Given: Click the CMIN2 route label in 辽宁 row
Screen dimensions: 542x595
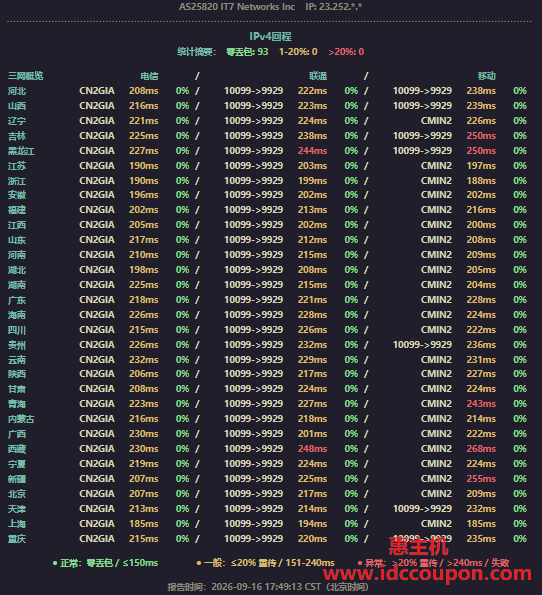Looking at the screenshot, I should (x=436, y=121).
